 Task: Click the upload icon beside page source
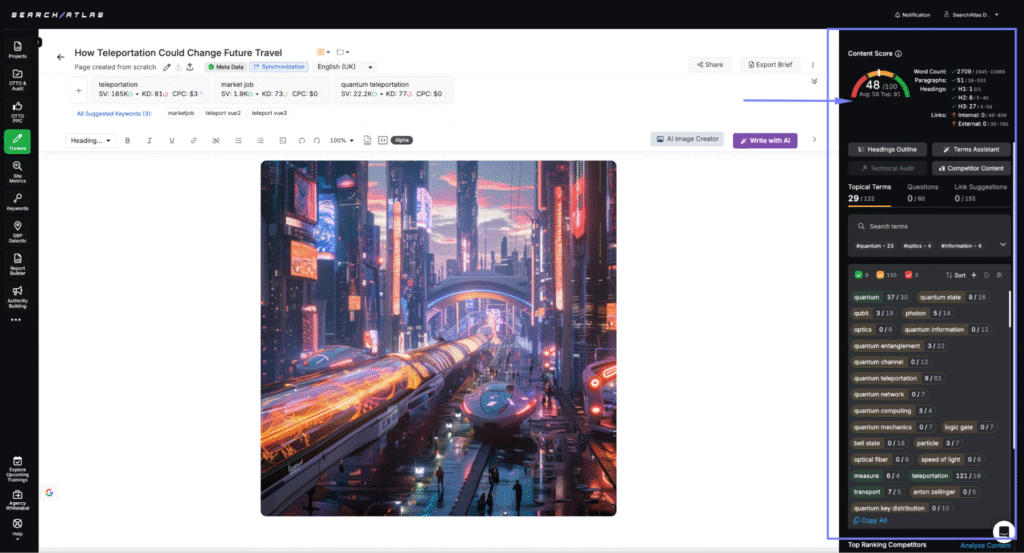click(x=190, y=67)
